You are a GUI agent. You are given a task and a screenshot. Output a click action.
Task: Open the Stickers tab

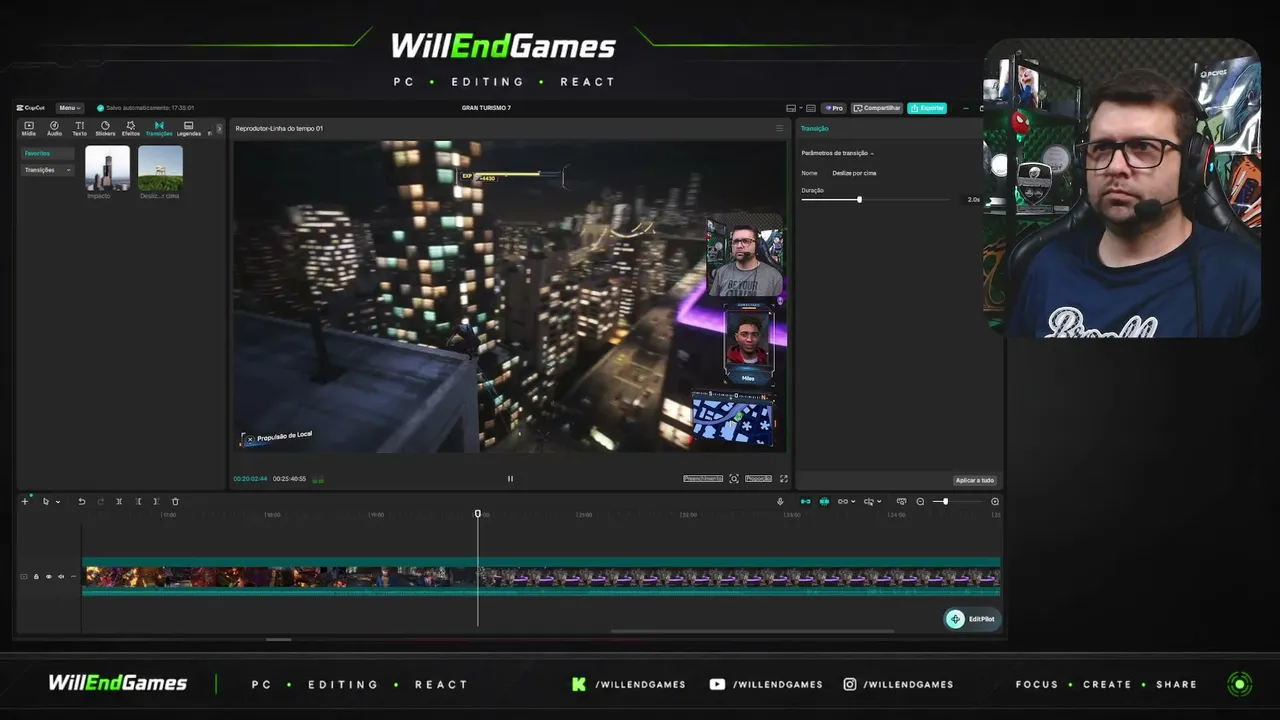[105, 128]
